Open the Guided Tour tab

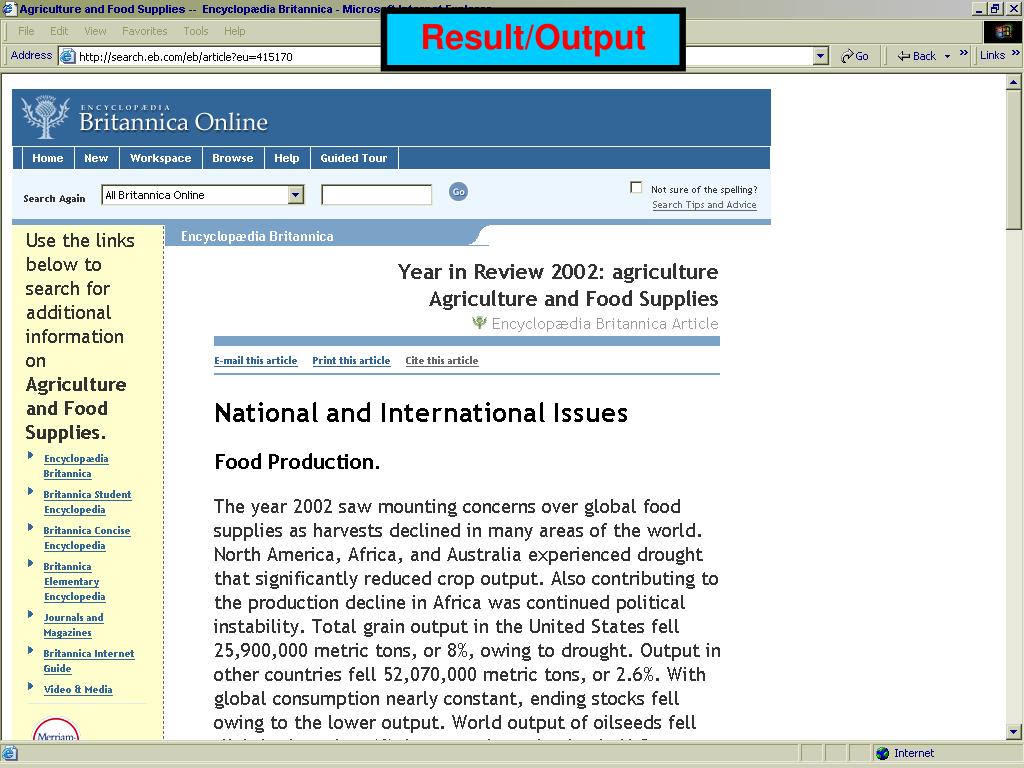(x=354, y=158)
